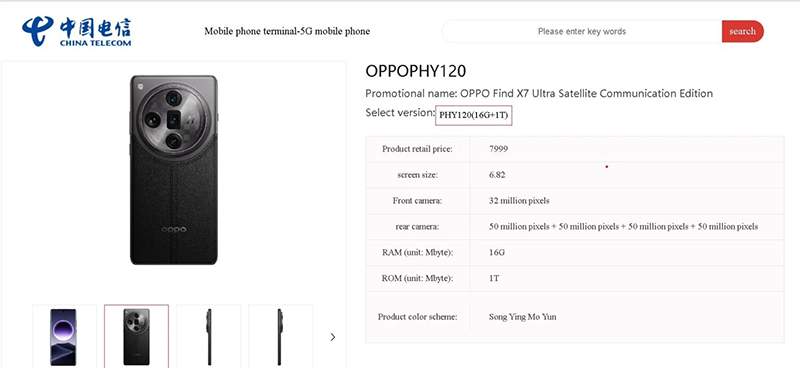The width and height of the screenshot is (800, 368).
Task: Click the 16G RAM value
Action: [x=497, y=252]
